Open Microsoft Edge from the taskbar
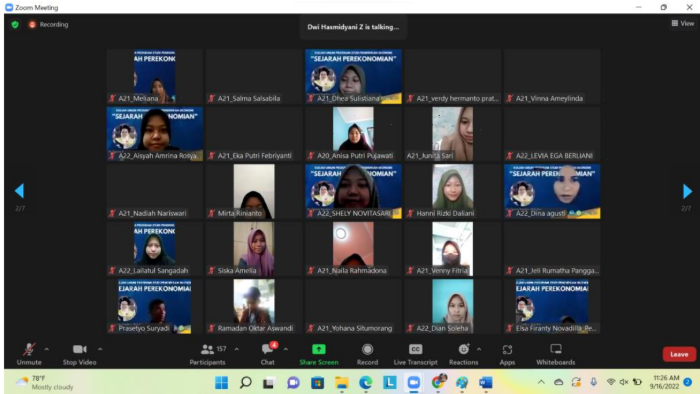 pyautogui.click(x=366, y=382)
